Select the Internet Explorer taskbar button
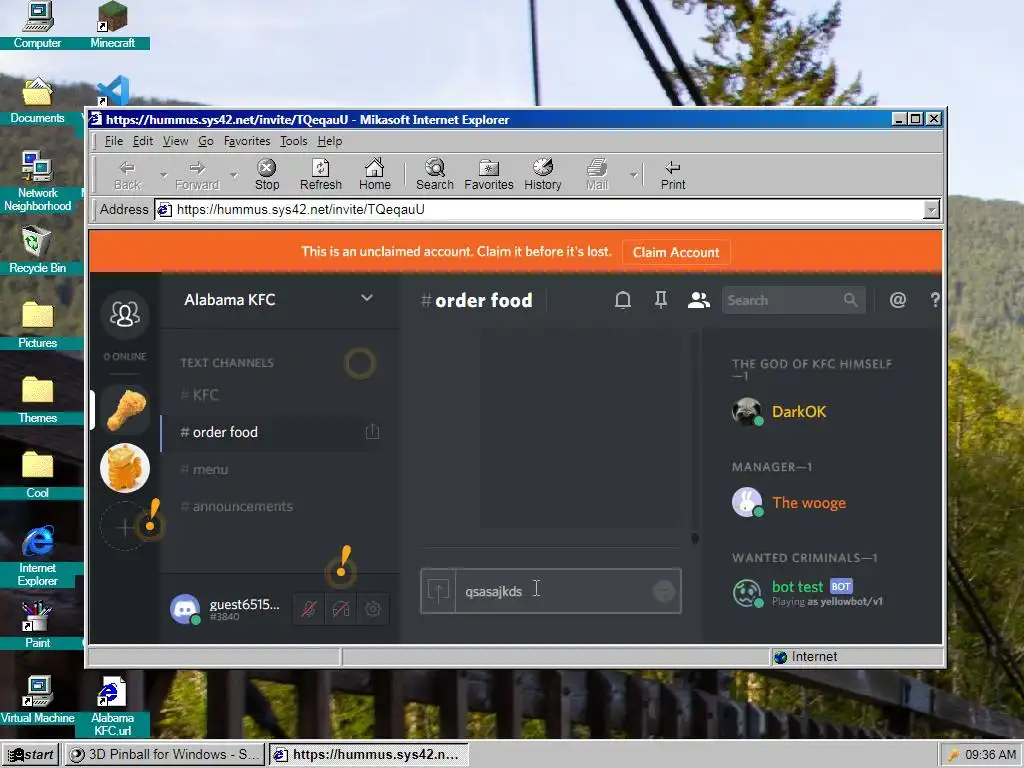 368,755
